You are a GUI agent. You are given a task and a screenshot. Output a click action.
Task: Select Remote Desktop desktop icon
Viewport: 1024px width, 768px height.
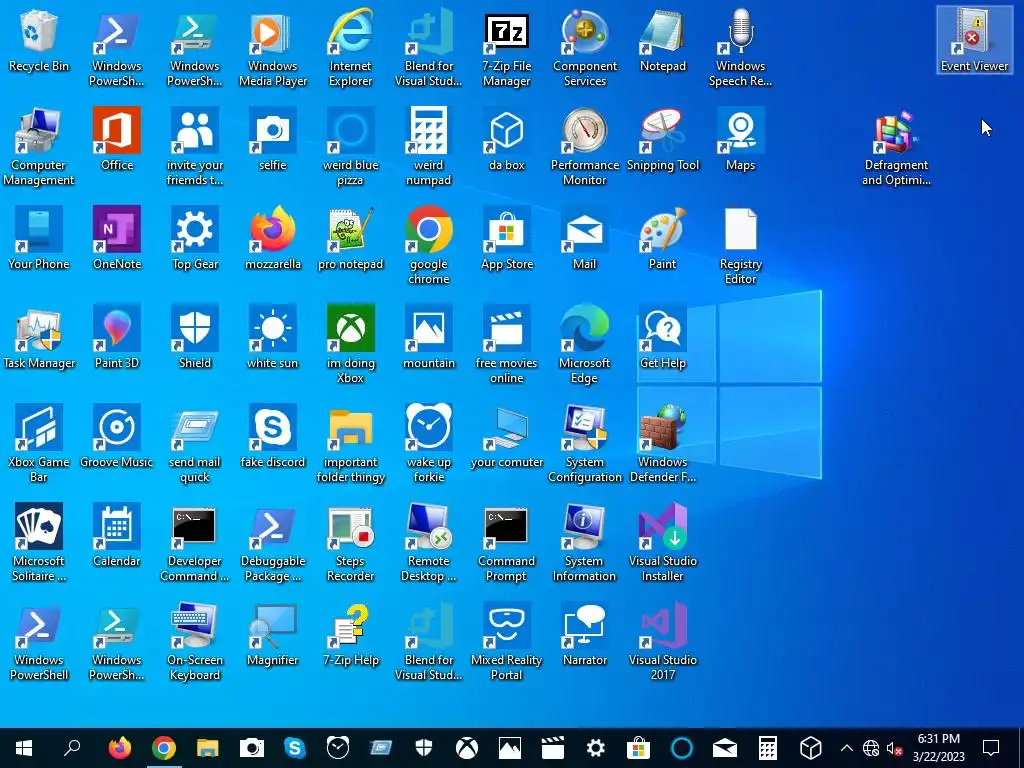pos(428,543)
